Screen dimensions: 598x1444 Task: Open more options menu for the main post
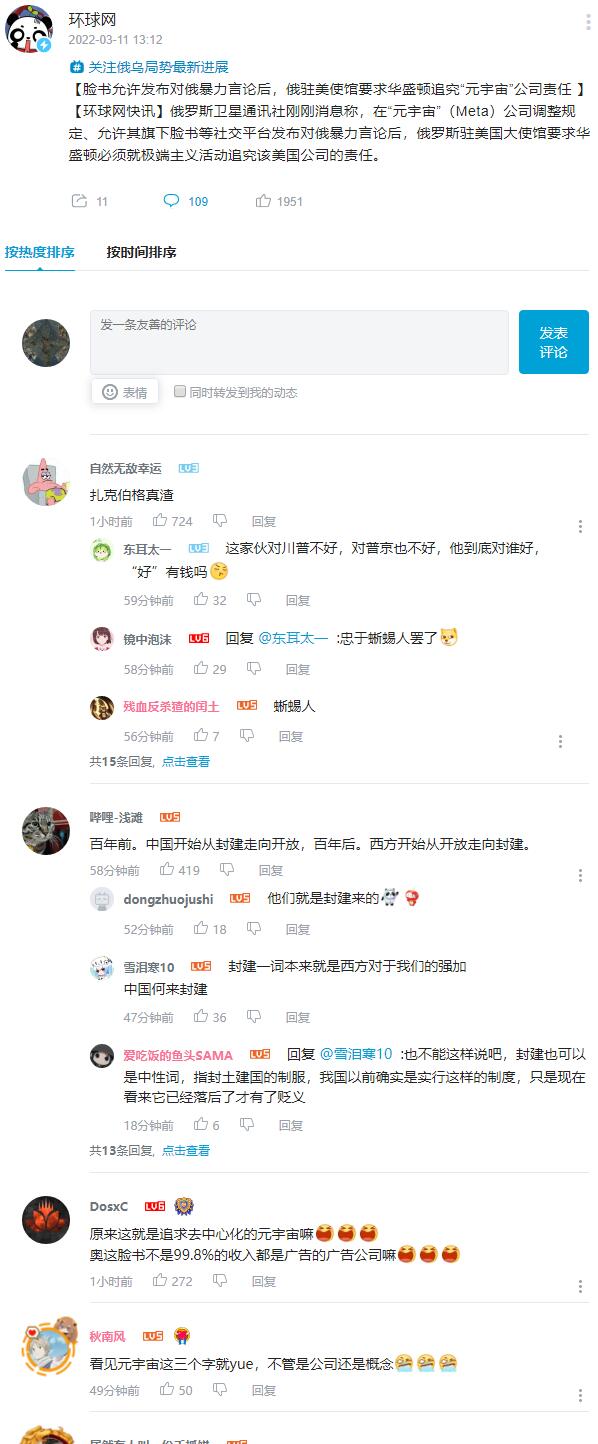pos(588,23)
